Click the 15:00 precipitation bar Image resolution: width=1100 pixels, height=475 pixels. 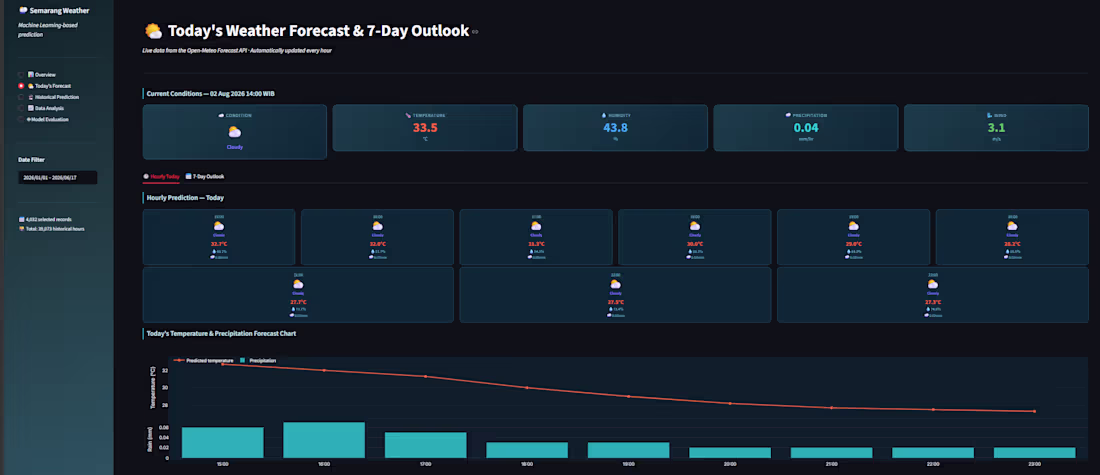click(x=222, y=443)
